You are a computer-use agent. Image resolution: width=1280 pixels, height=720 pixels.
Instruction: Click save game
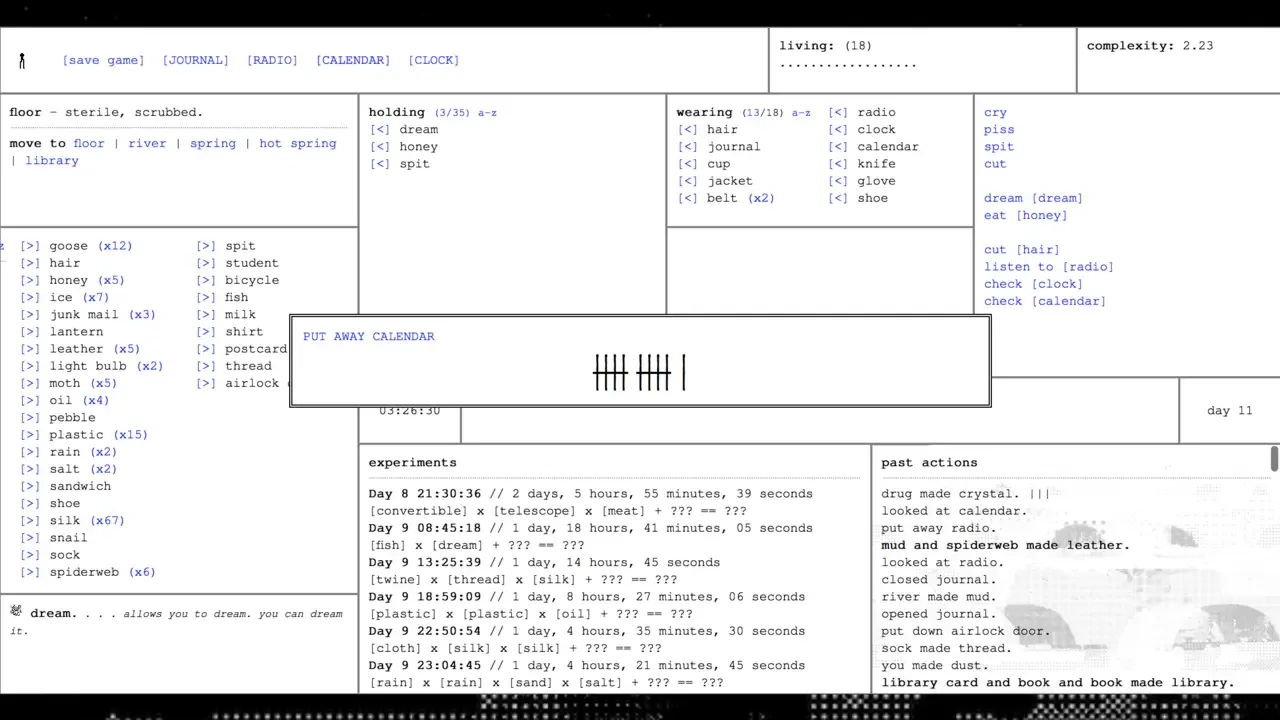[104, 60]
